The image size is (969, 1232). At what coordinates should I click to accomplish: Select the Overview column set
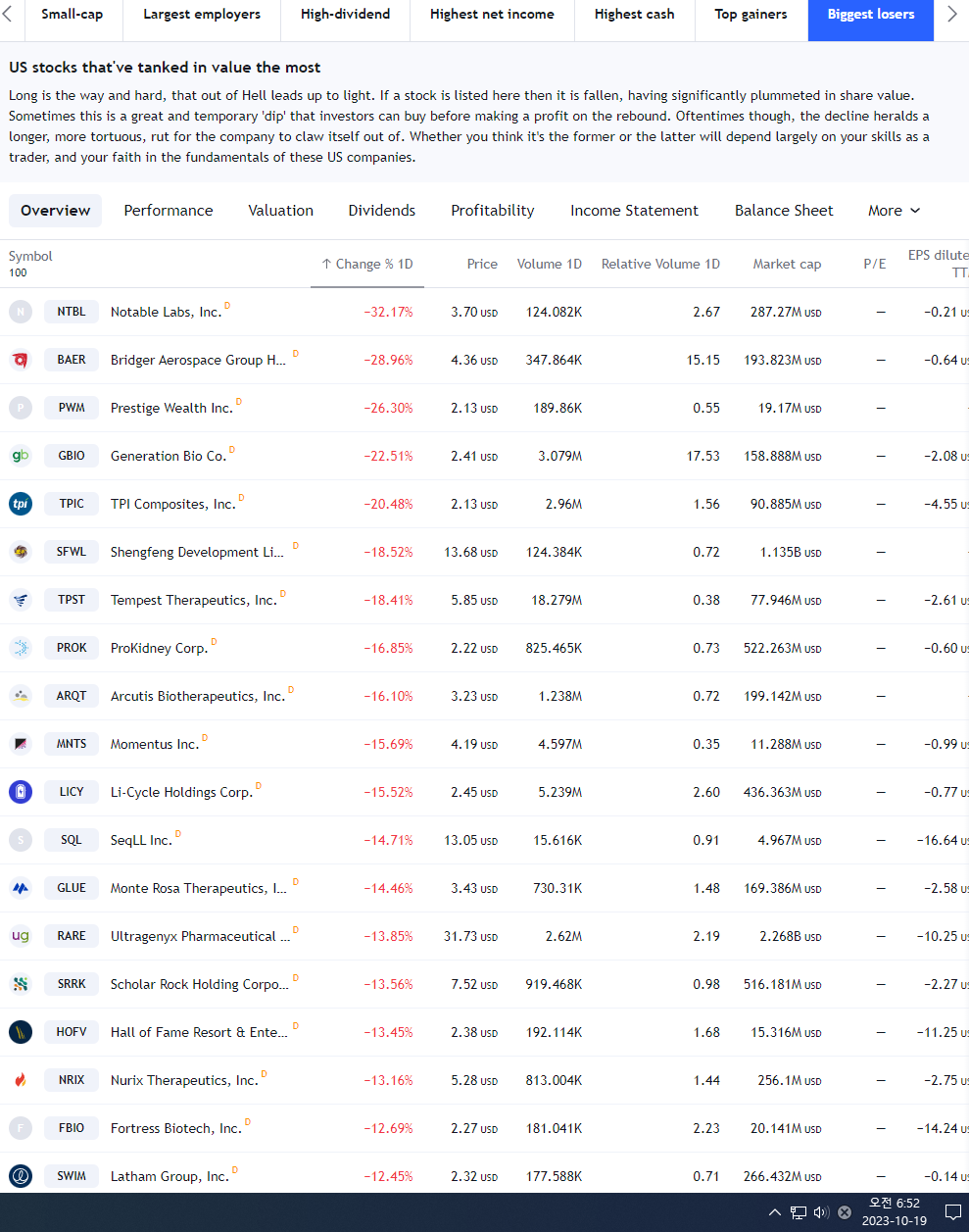(x=56, y=211)
